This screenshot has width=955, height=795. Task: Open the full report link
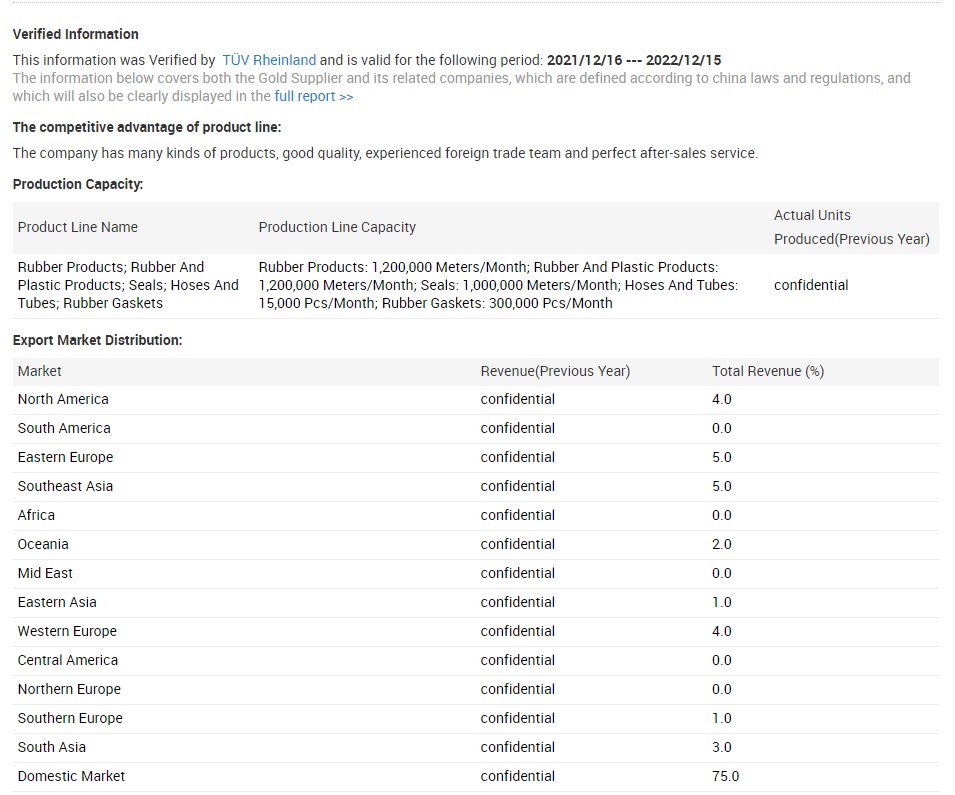tap(313, 96)
